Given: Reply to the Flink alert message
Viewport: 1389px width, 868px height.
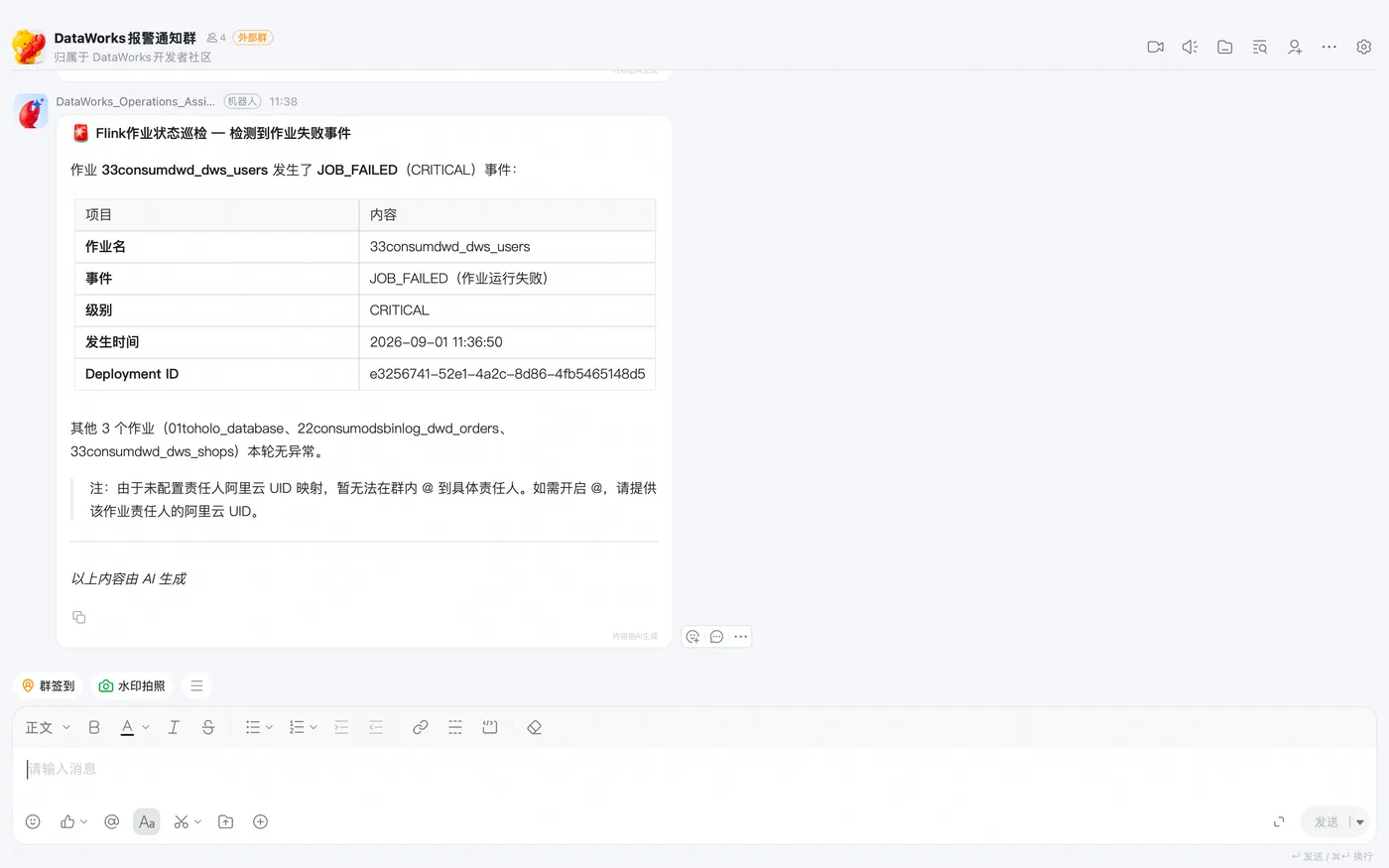Looking at the screenshot, I should [x=716, y=637].
